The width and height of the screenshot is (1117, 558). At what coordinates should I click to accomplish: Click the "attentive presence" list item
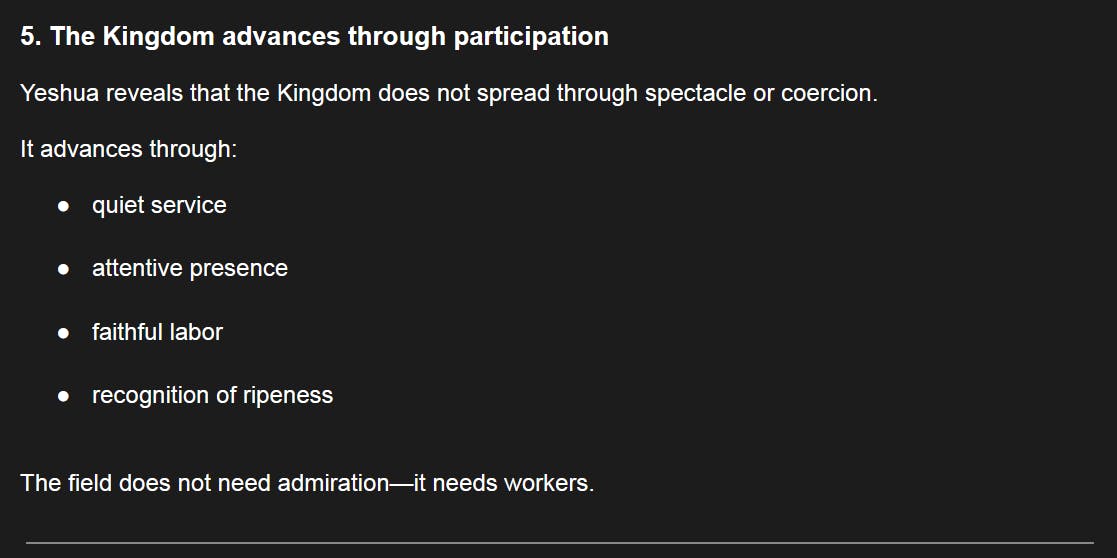(189, 268)
